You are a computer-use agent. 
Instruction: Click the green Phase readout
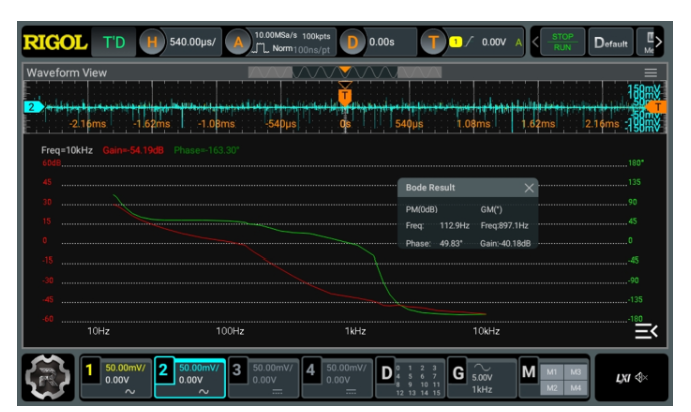tap(206, 150)
